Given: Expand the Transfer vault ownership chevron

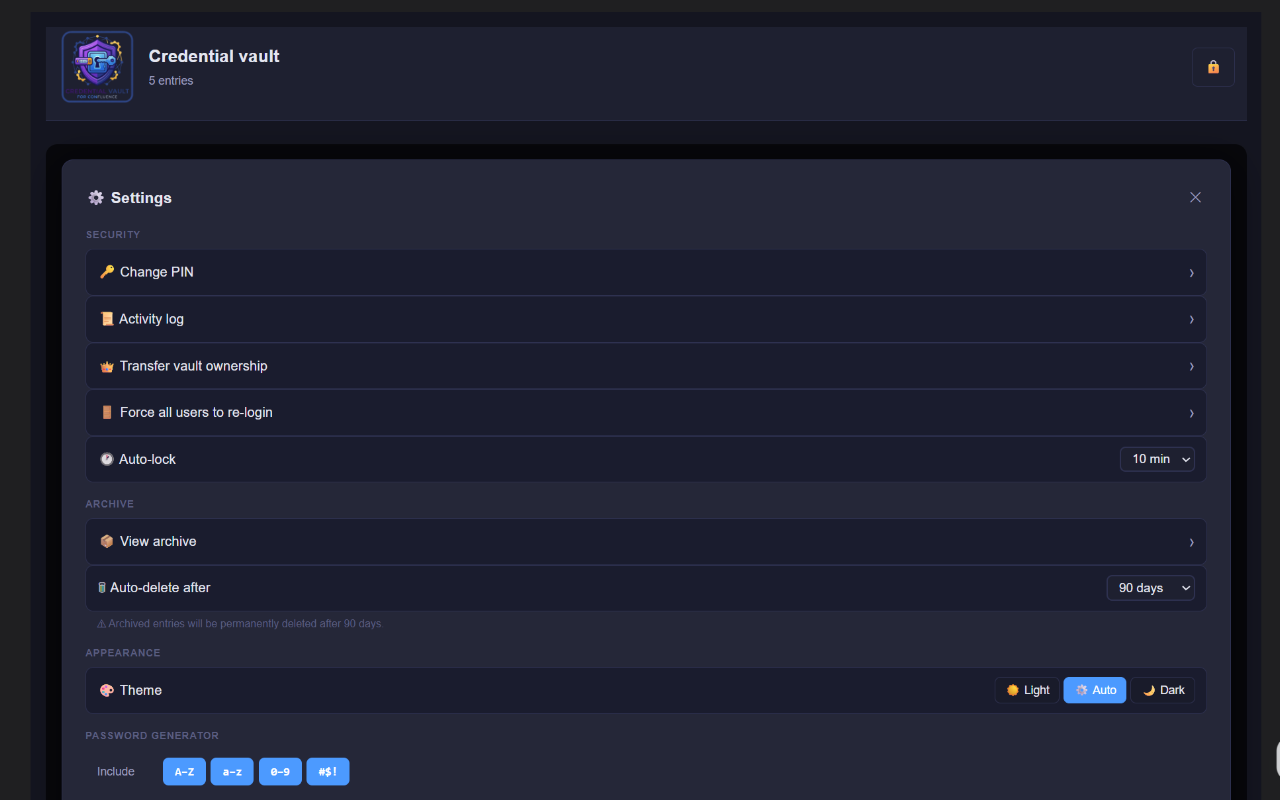Looking at the screenshot, I should [1191, 367].
